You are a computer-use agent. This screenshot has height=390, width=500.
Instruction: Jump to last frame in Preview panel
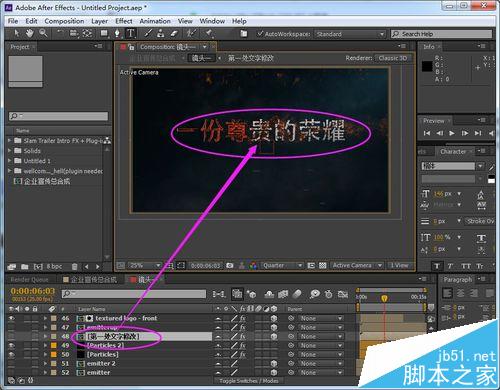(478, 133)
